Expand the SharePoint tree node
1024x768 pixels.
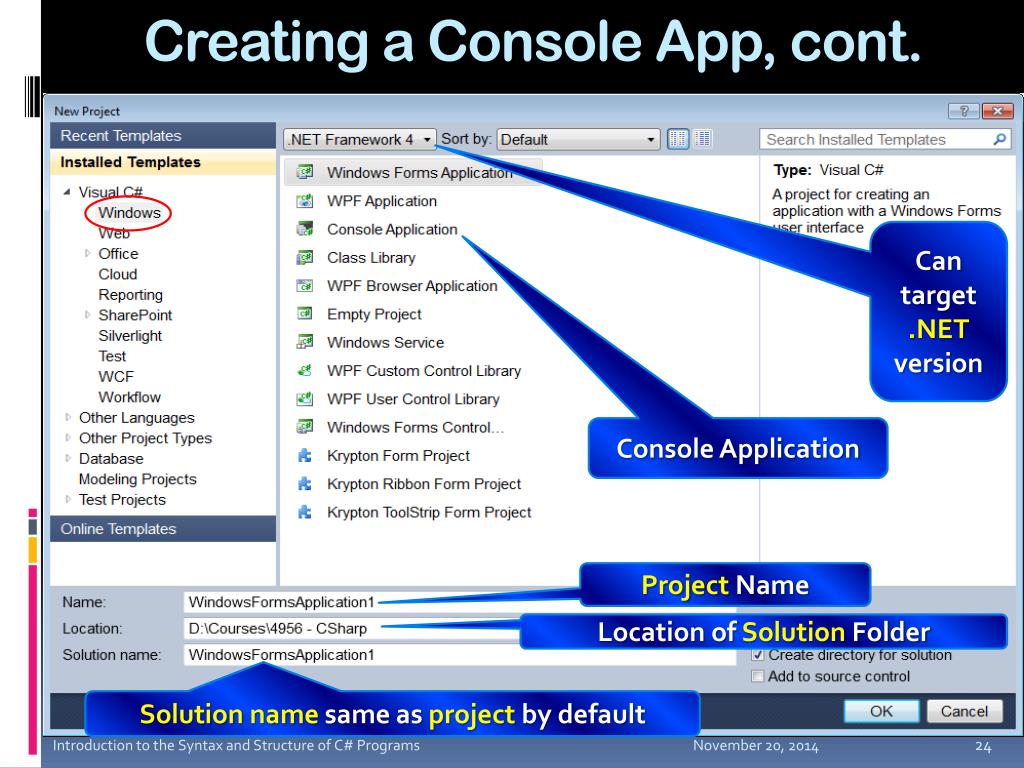click(x=87, y=315)
